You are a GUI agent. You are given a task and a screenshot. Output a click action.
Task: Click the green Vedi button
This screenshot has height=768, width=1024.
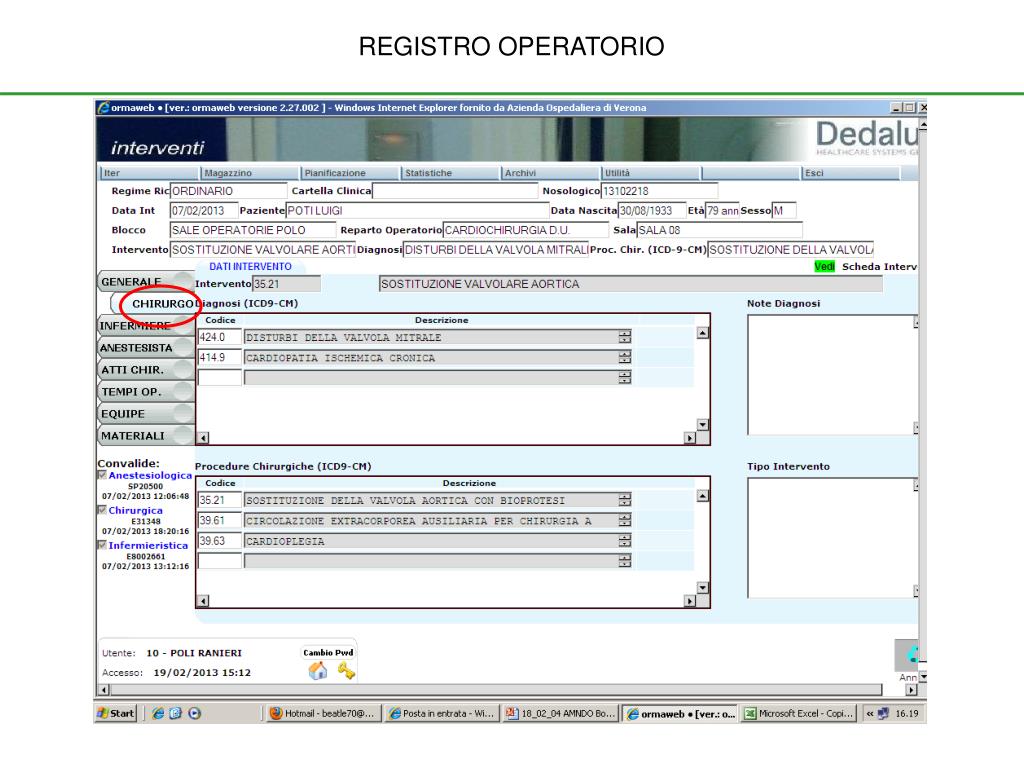coord(824,266)
